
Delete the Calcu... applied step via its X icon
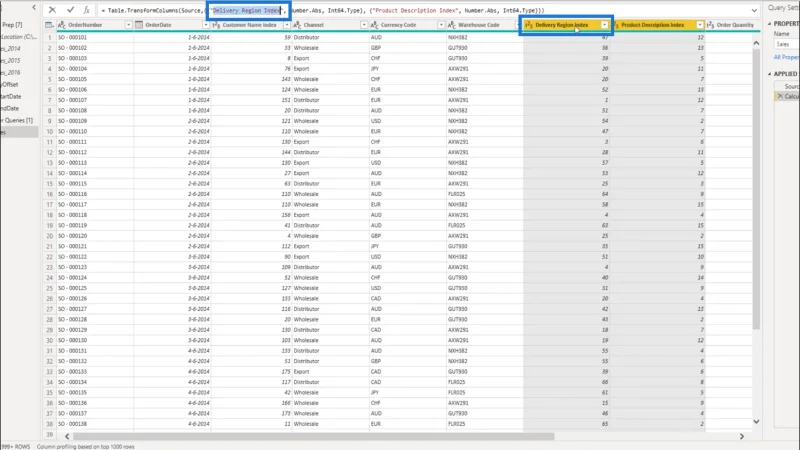click(x=780, y=96)
